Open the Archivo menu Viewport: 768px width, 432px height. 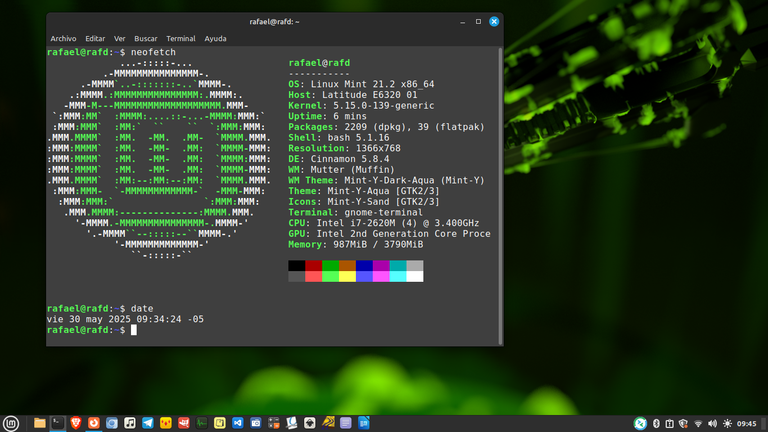pos(63,38)
